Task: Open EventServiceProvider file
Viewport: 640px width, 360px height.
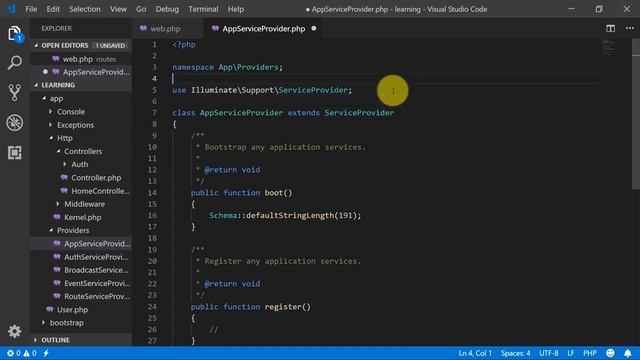Action: click(81, 283)
